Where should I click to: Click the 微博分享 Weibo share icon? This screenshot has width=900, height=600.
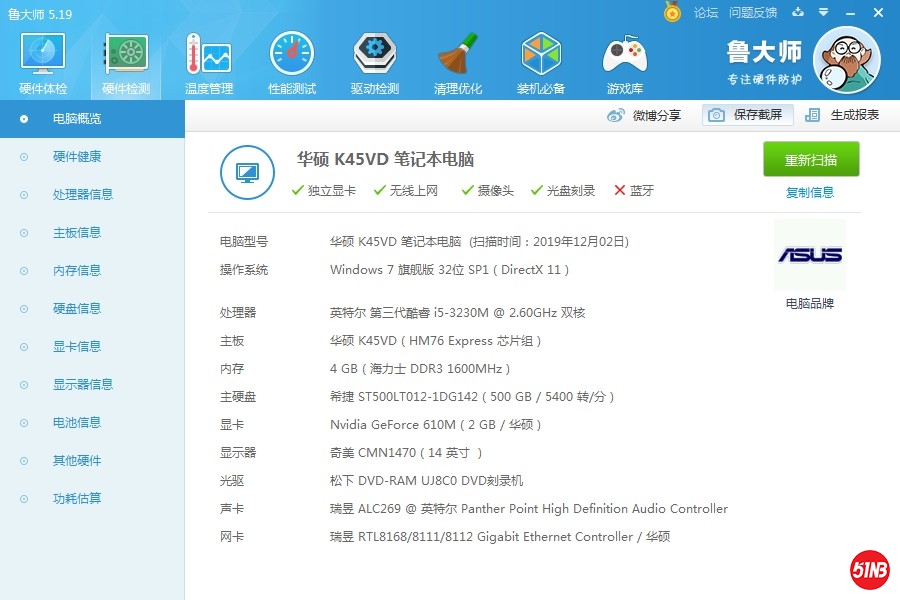coord(616,115)
